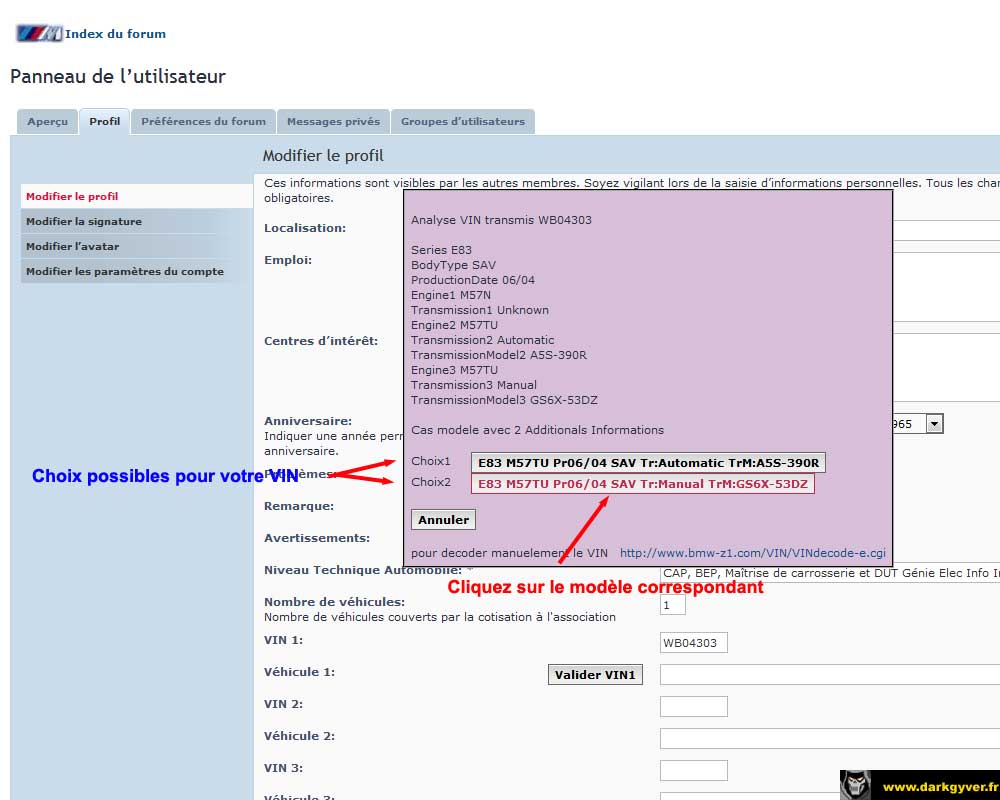This screenshot has width=1000, height=800.
Task: Click the "TransmissionModel2 A5S-390R" line
Action: coord(499,355)
